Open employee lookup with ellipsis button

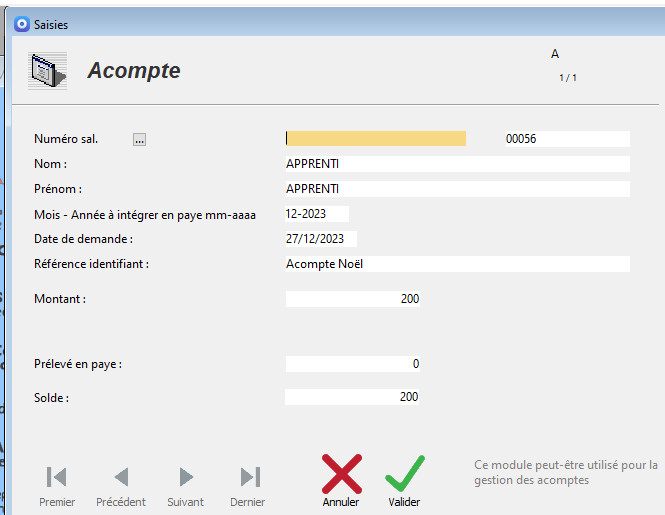click(x=139, y=140)
